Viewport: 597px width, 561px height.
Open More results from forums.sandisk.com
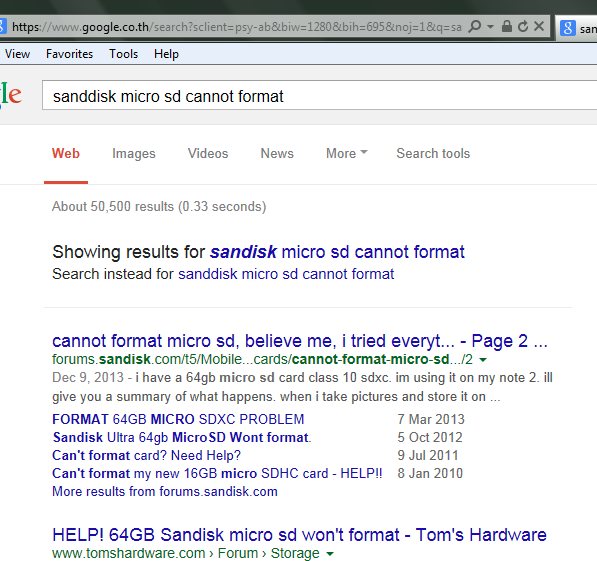pyautogui.click(x=165, y=491)
